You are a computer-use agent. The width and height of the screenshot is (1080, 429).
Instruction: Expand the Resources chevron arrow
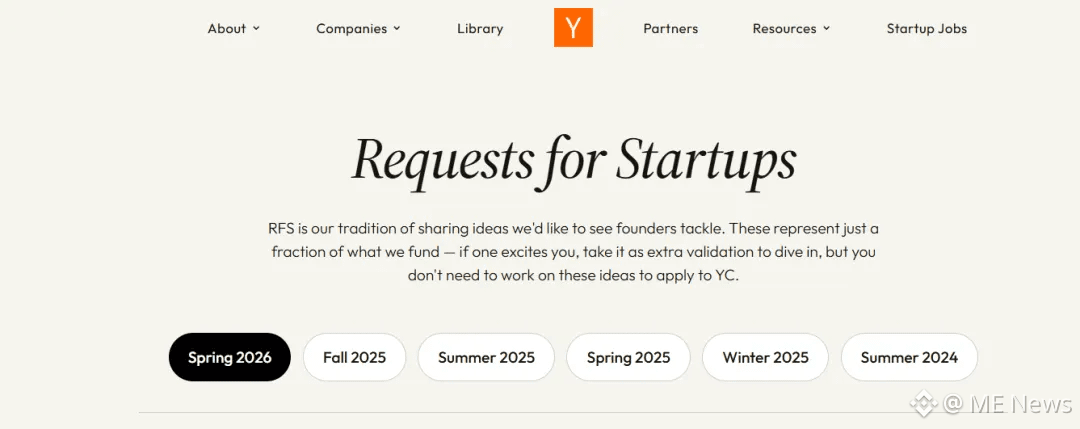pos(827,29)
